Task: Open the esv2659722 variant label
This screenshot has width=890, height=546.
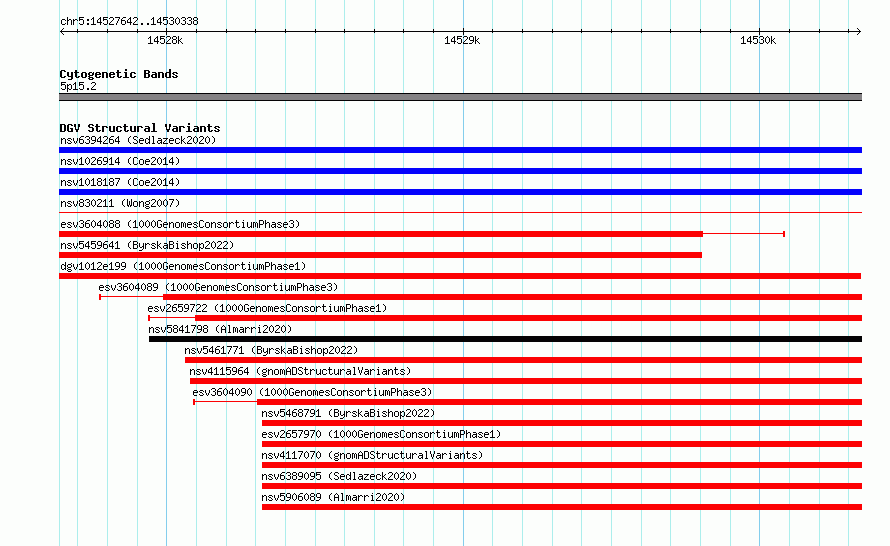Action: coord(267,308)
